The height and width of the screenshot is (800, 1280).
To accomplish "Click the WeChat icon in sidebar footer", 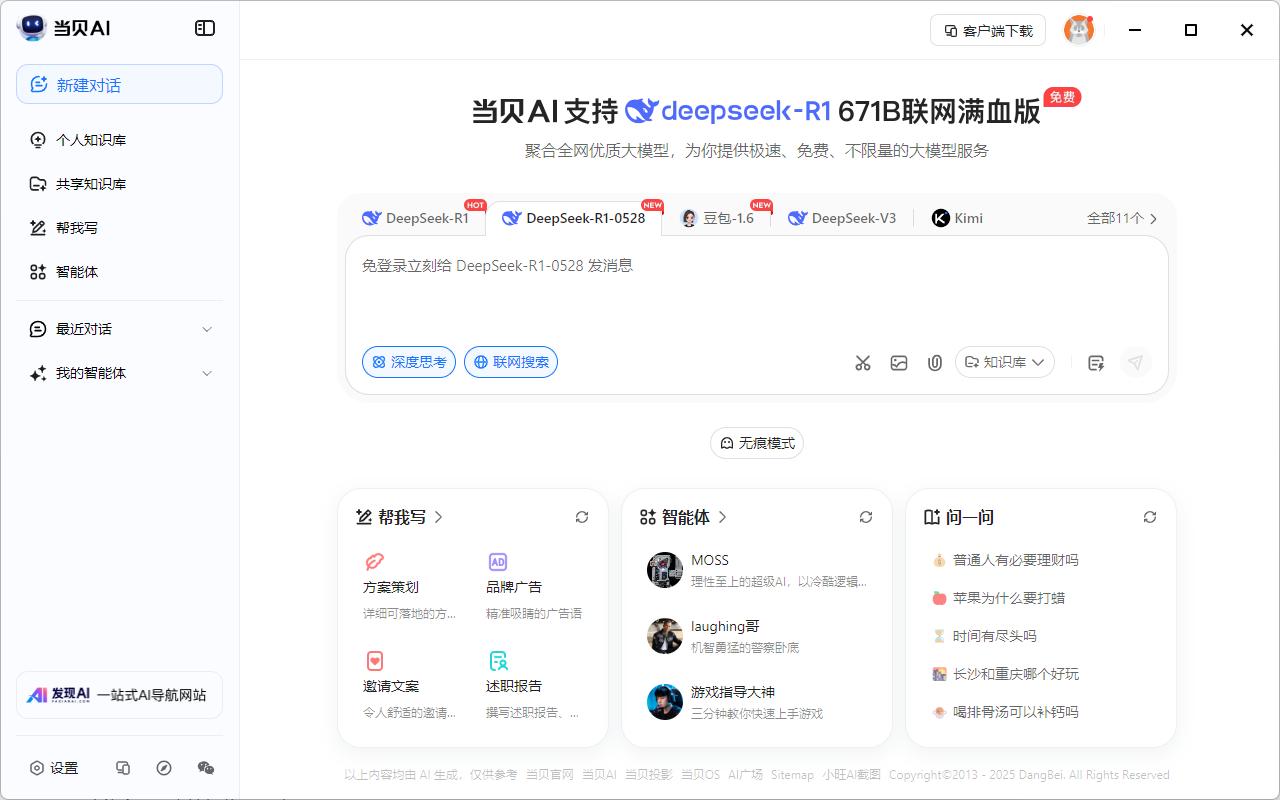I will [x=206, y=768].
